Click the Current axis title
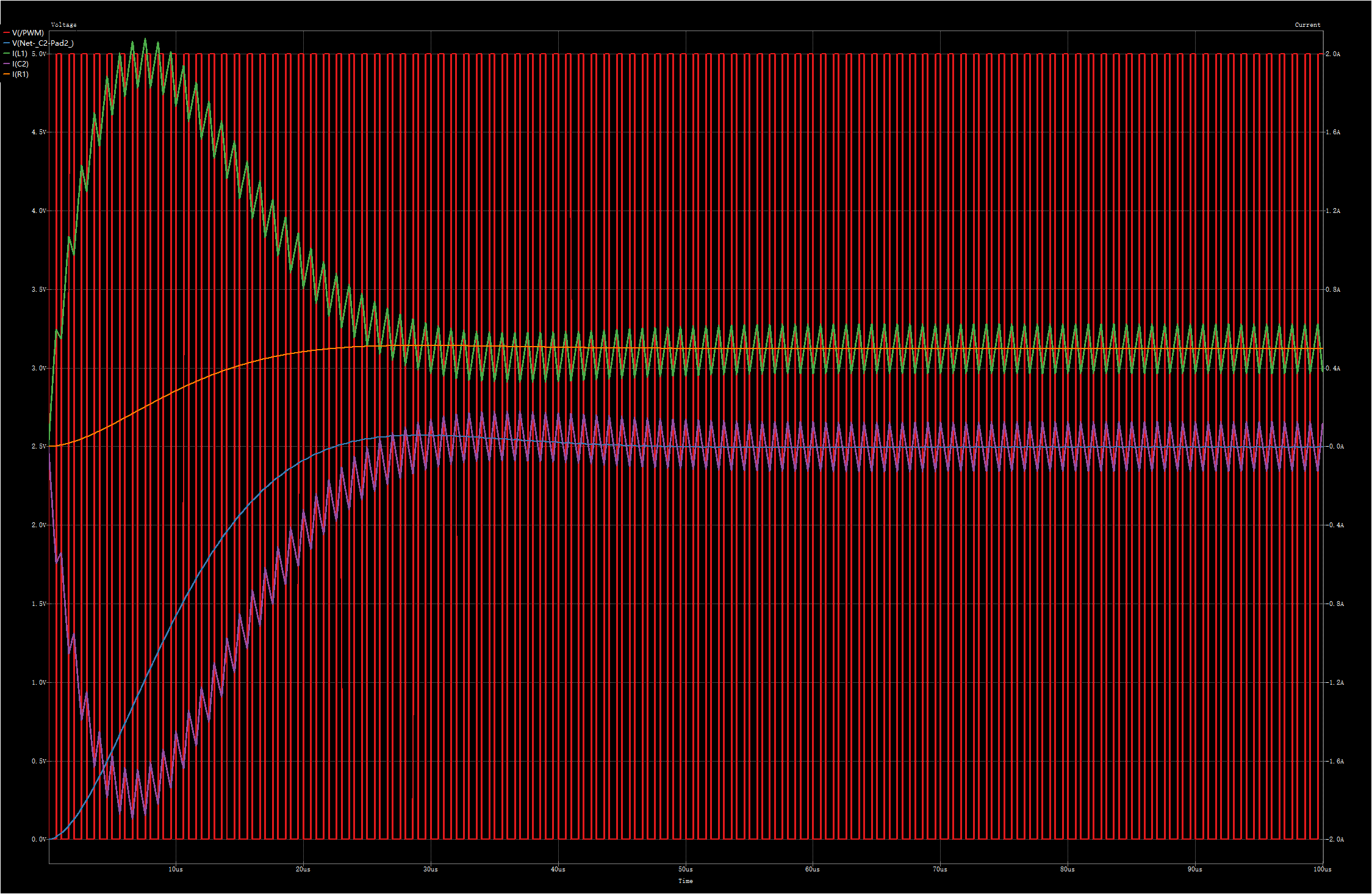 click(1307, 25)
